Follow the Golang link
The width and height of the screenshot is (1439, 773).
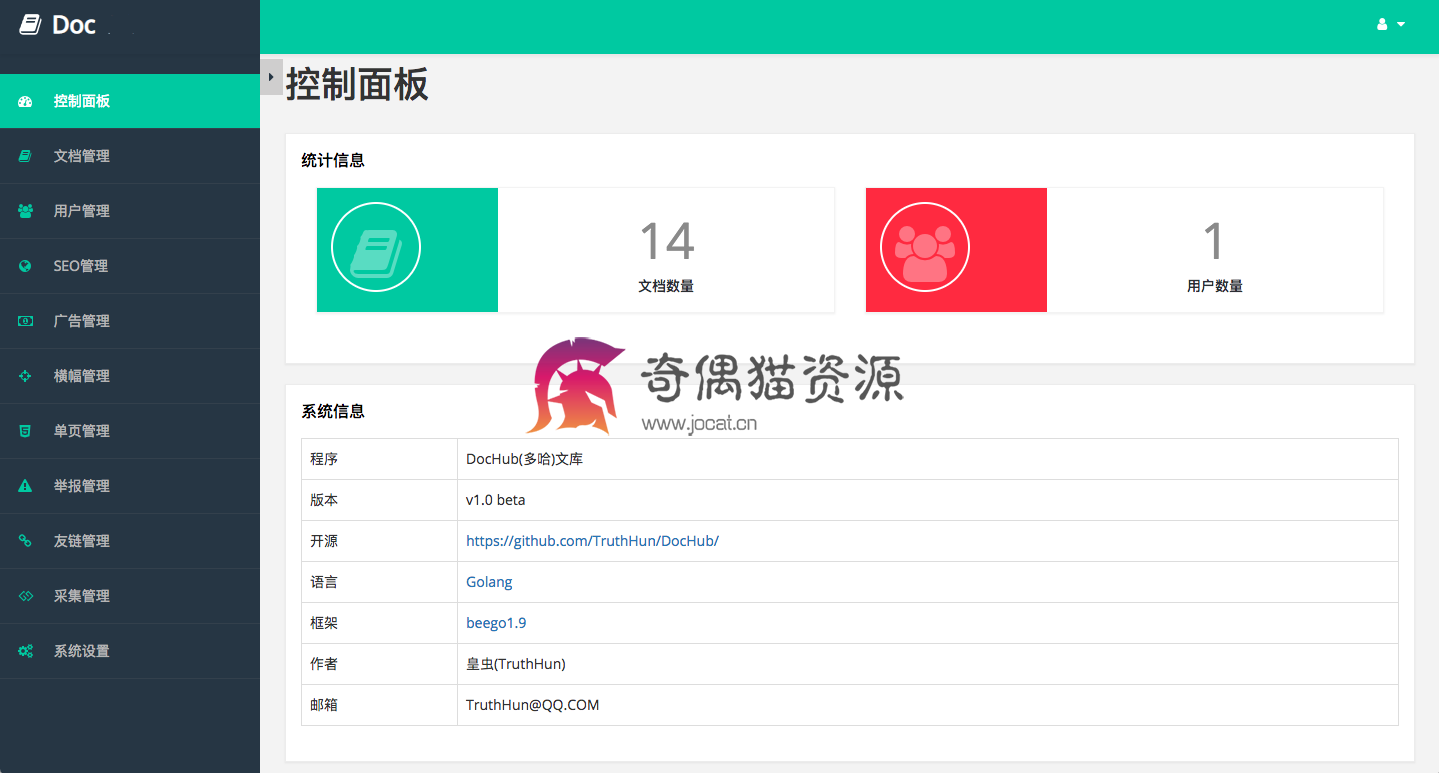tap(489, 582)
